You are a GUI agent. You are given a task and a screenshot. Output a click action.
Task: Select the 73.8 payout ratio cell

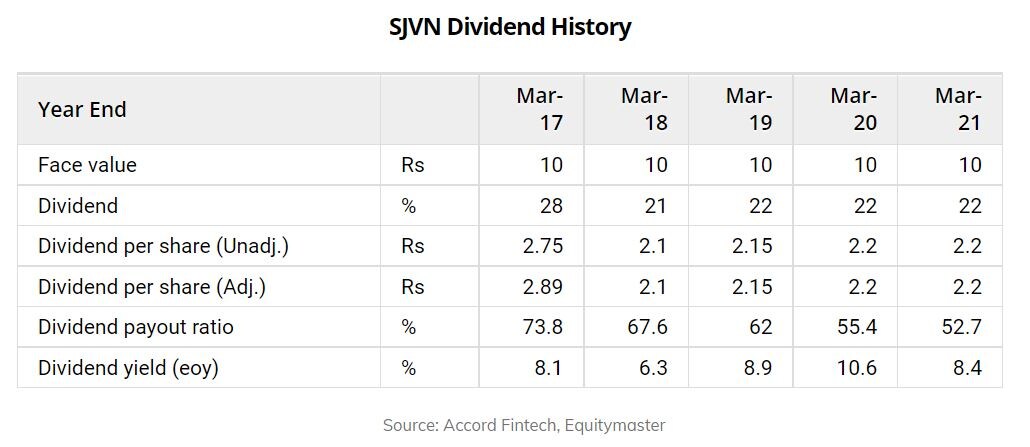pyautogui.click(x=542, y=327)
